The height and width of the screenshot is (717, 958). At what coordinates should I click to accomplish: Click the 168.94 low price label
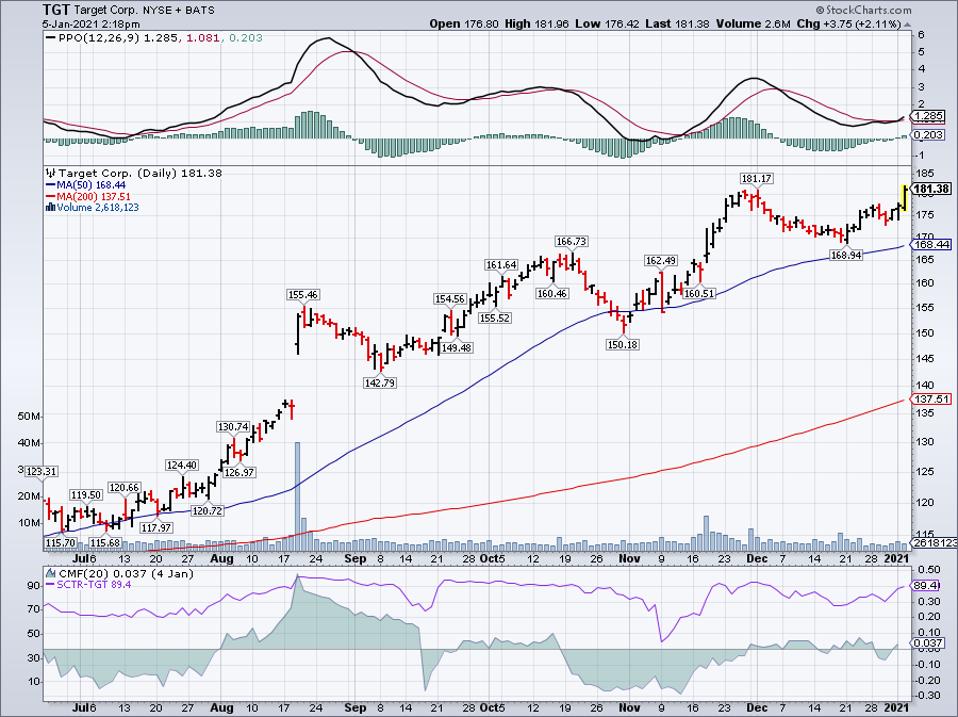click(x=846, y=255)
